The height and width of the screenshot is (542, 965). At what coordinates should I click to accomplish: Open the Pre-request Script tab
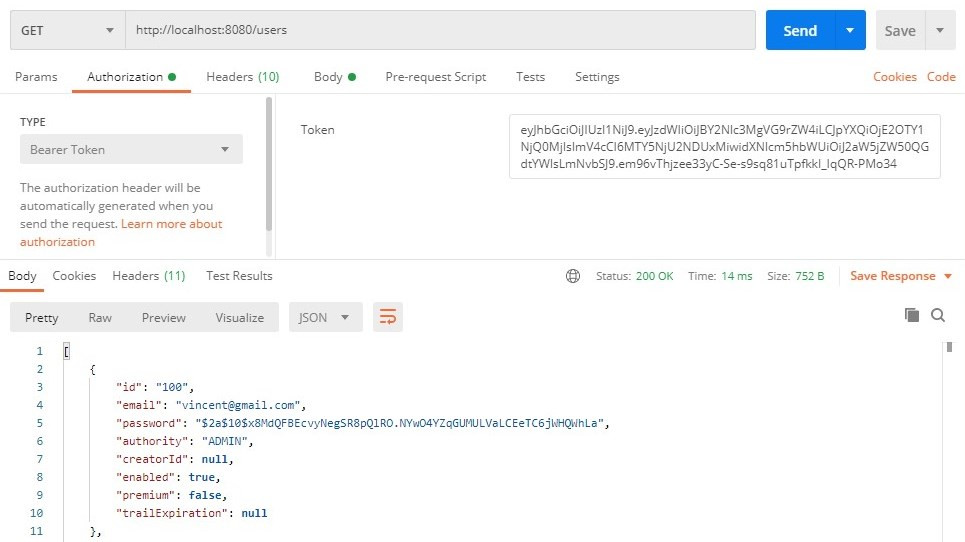[436, 77]
